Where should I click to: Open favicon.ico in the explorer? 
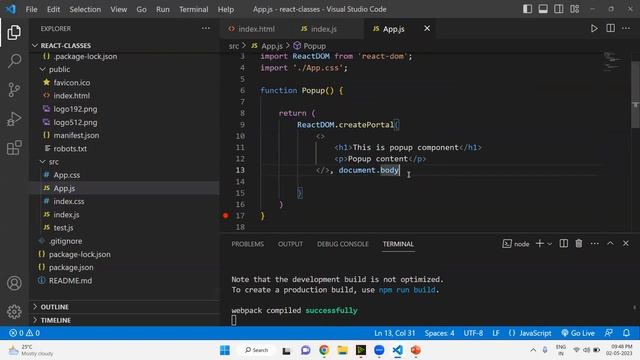click(72, 82)
